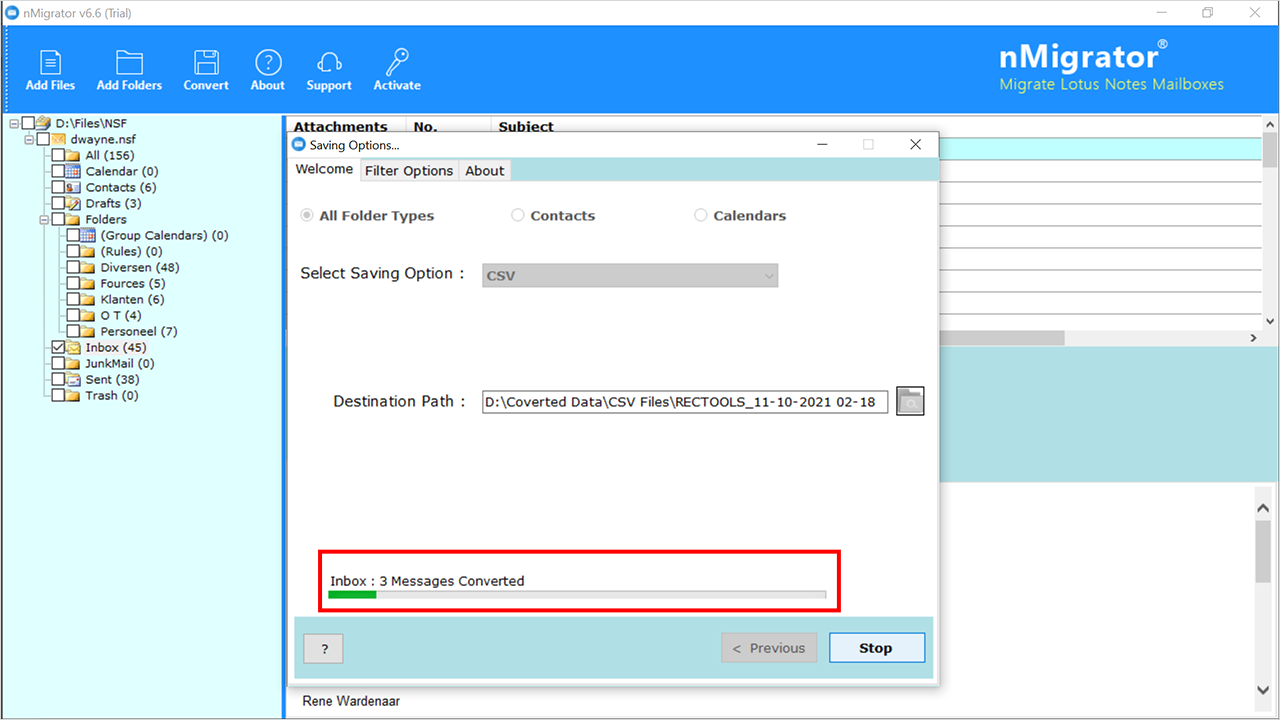Select the All Folder Types radio button

pyautogui.click(x=307, y=215)
